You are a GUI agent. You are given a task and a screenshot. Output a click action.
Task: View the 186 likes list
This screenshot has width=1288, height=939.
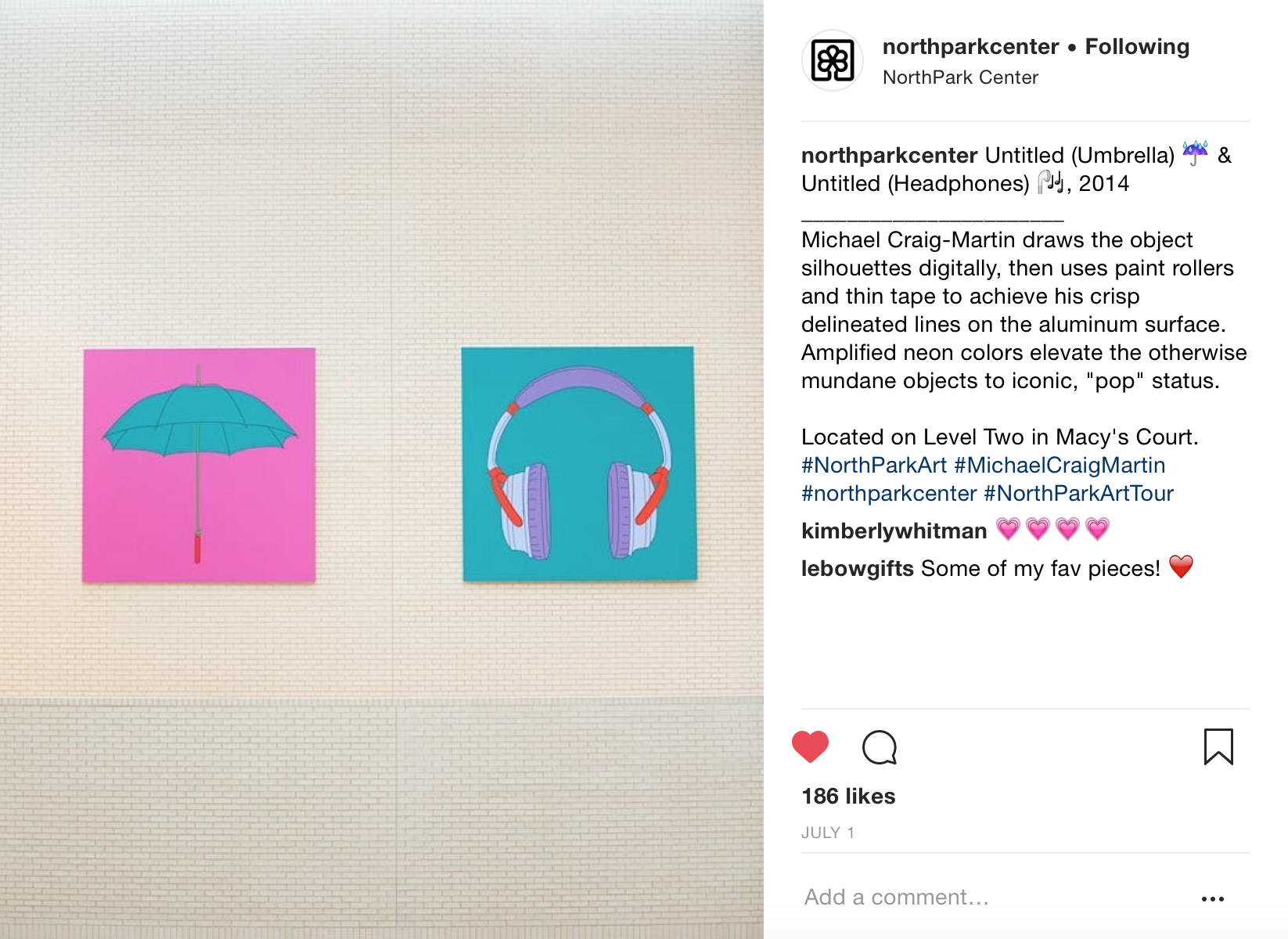[x=848, y=797]
